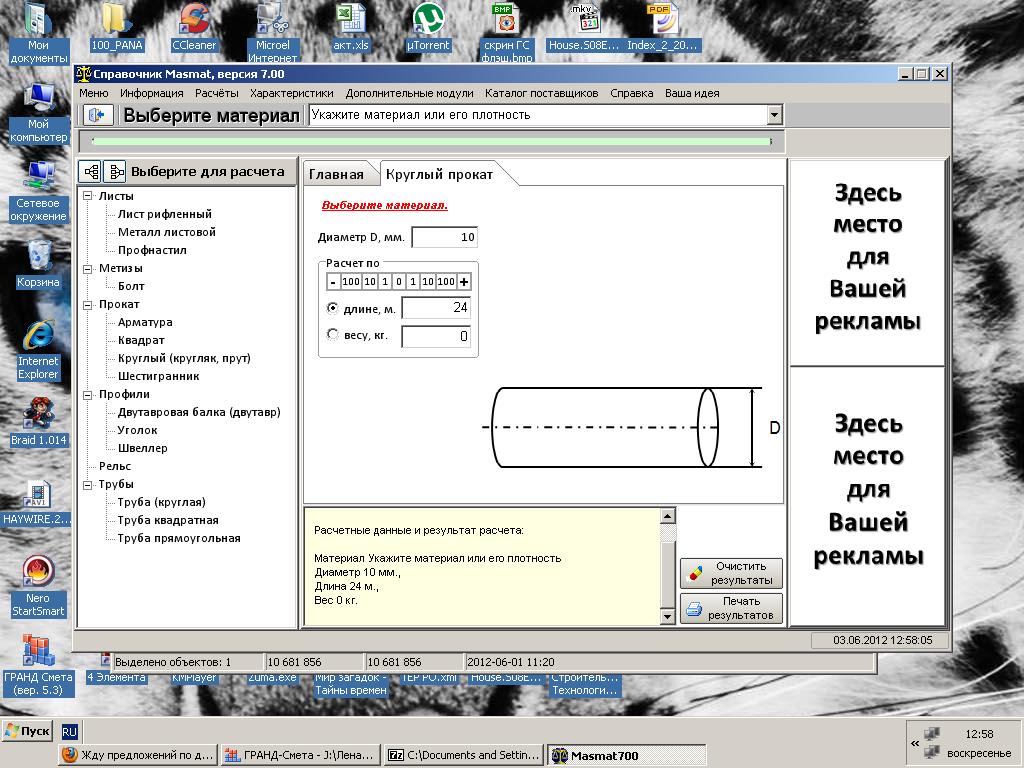The image size is (1024, 768).
Task: Collapse the 'Трубы' tree node
Action: coord(88,484)
